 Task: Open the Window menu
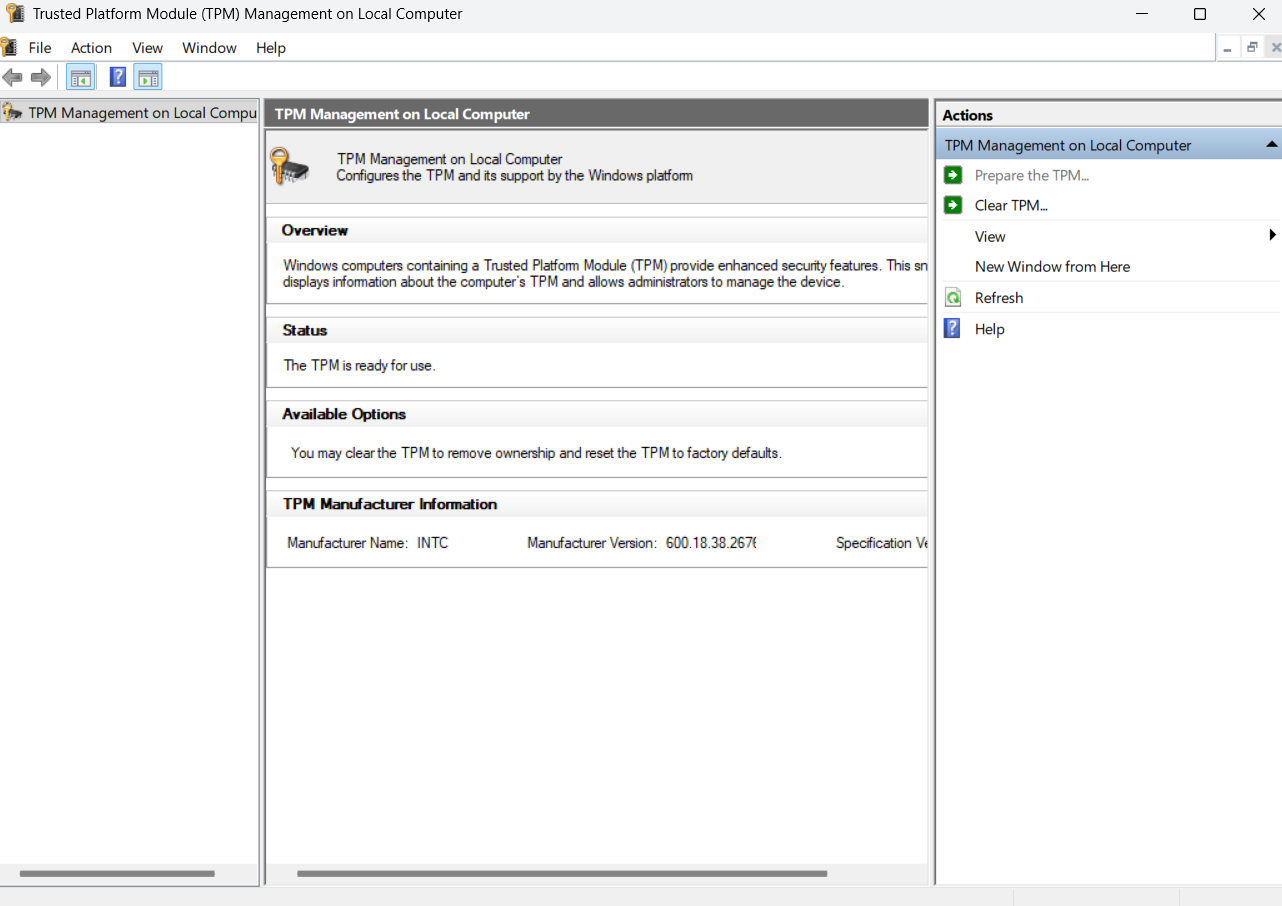[x=209, y=47]
